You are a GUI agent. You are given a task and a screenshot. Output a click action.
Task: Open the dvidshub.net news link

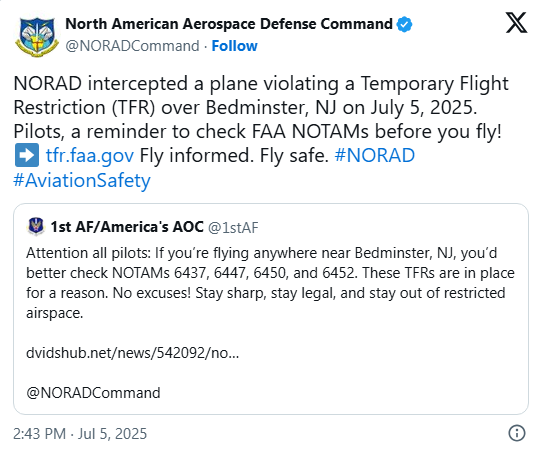(133, 353)
